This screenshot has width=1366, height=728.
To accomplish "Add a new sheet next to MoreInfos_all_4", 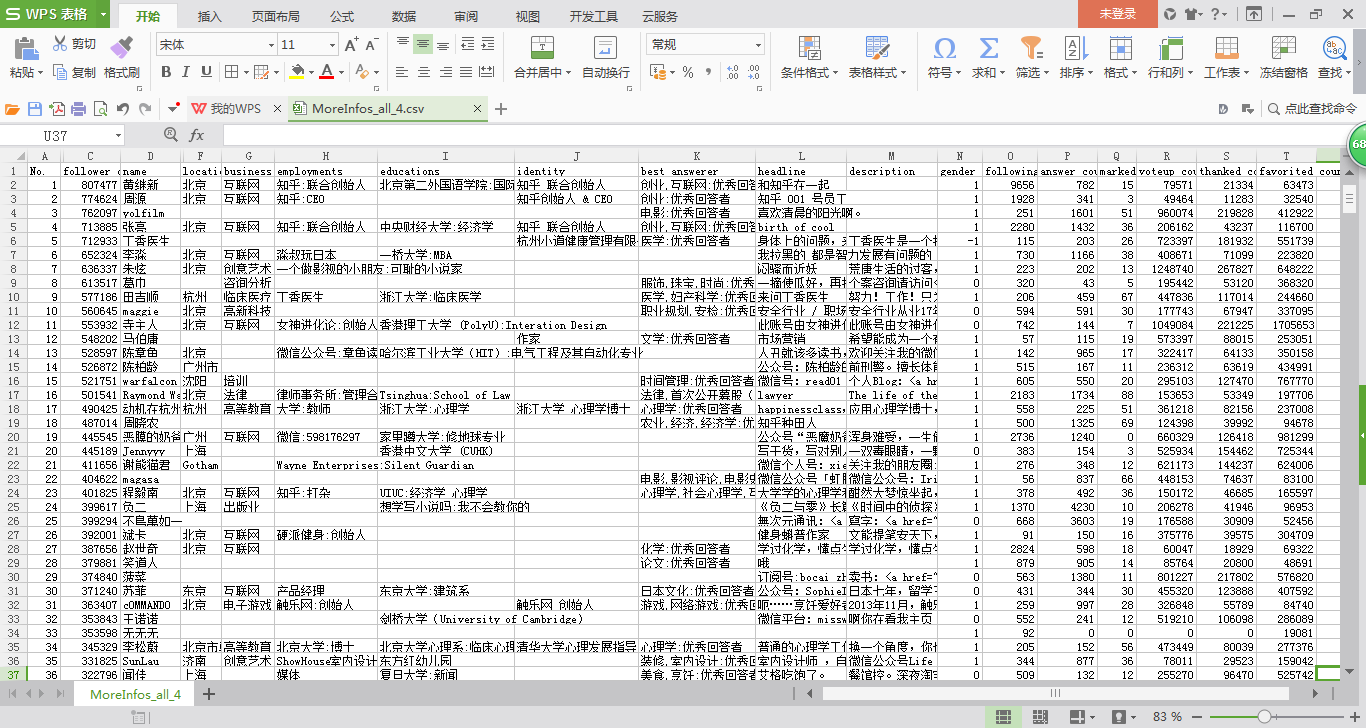I will [x=209, y=694].
